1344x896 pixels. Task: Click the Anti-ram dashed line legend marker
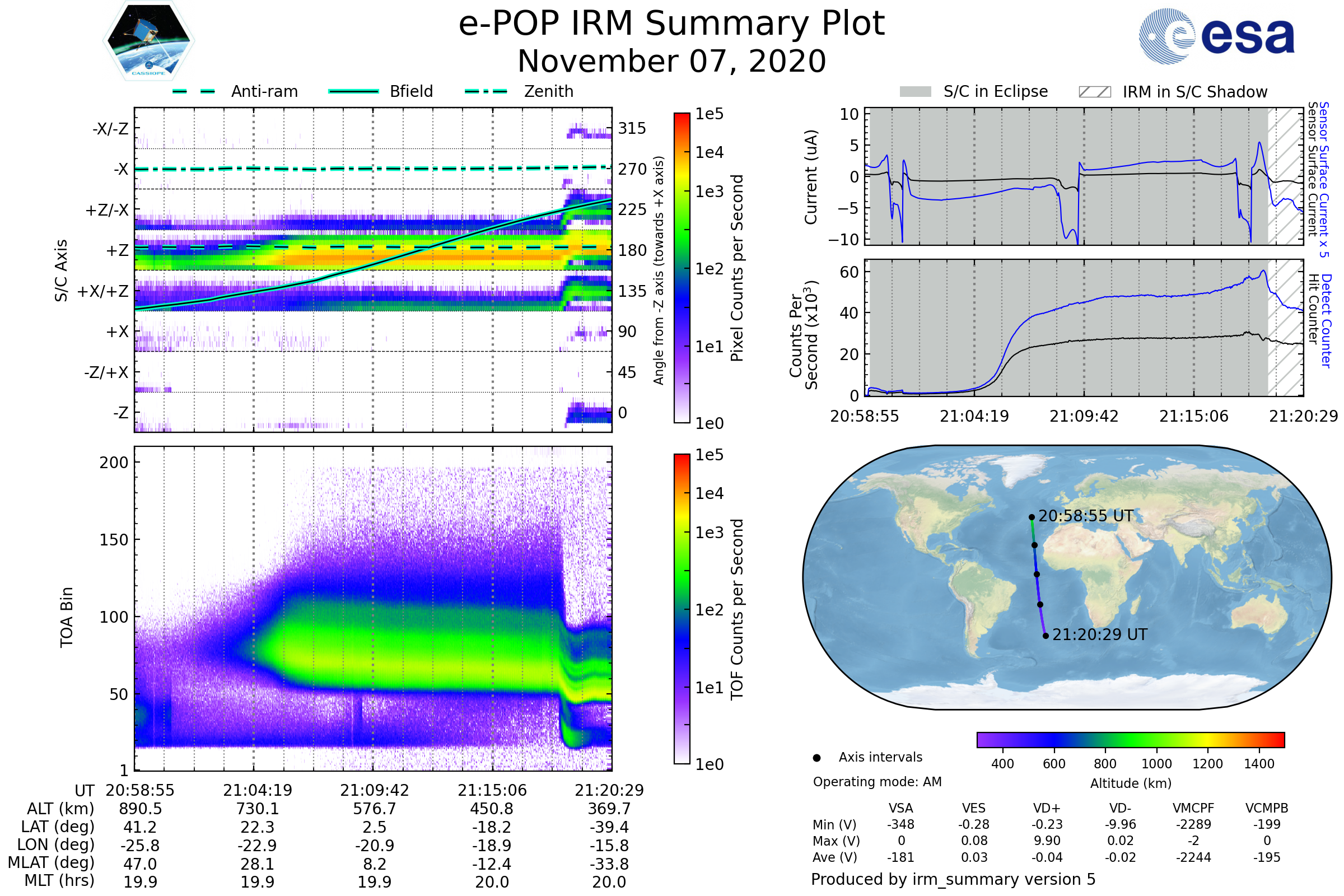coord(194,91)
